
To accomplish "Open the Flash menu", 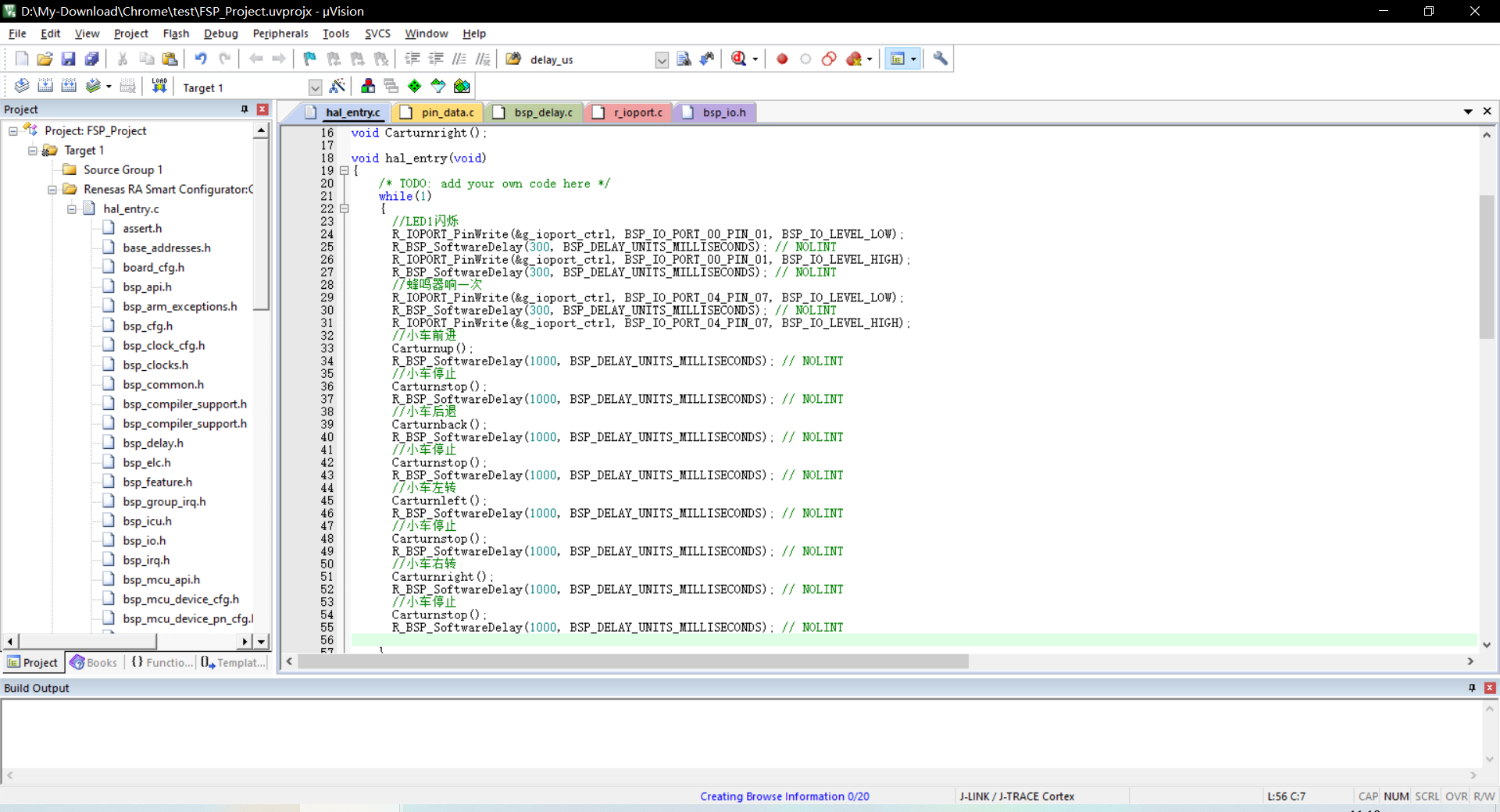I will coord(176,34).
